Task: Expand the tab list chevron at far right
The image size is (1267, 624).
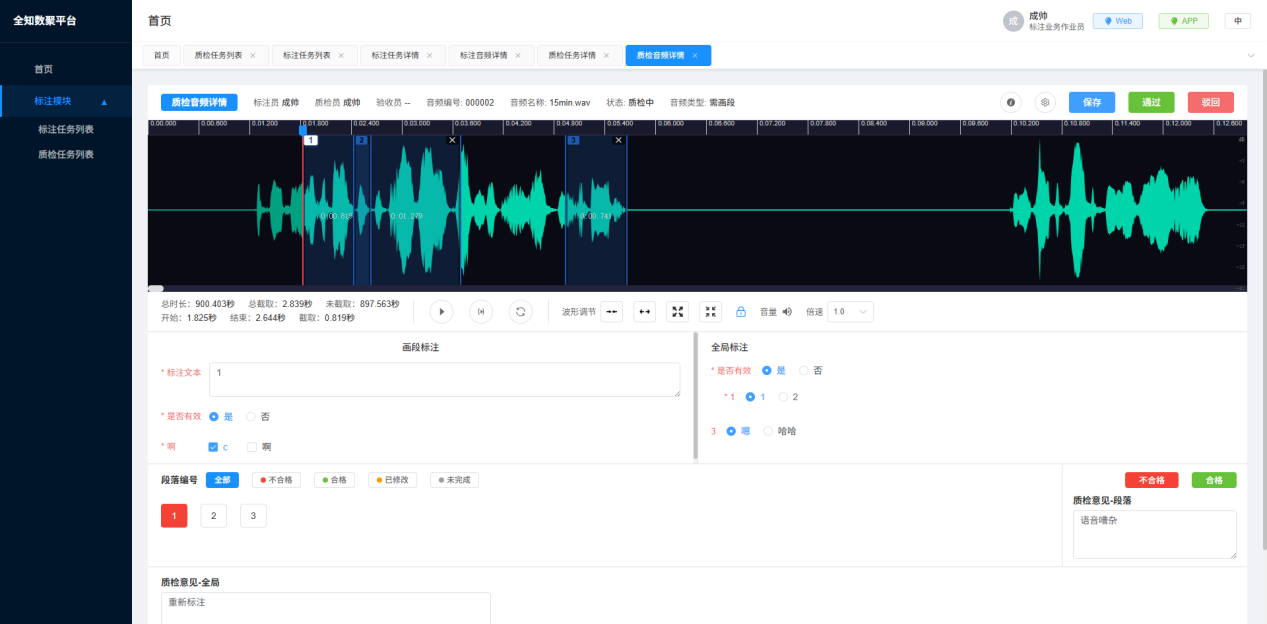Action: 1251,56
